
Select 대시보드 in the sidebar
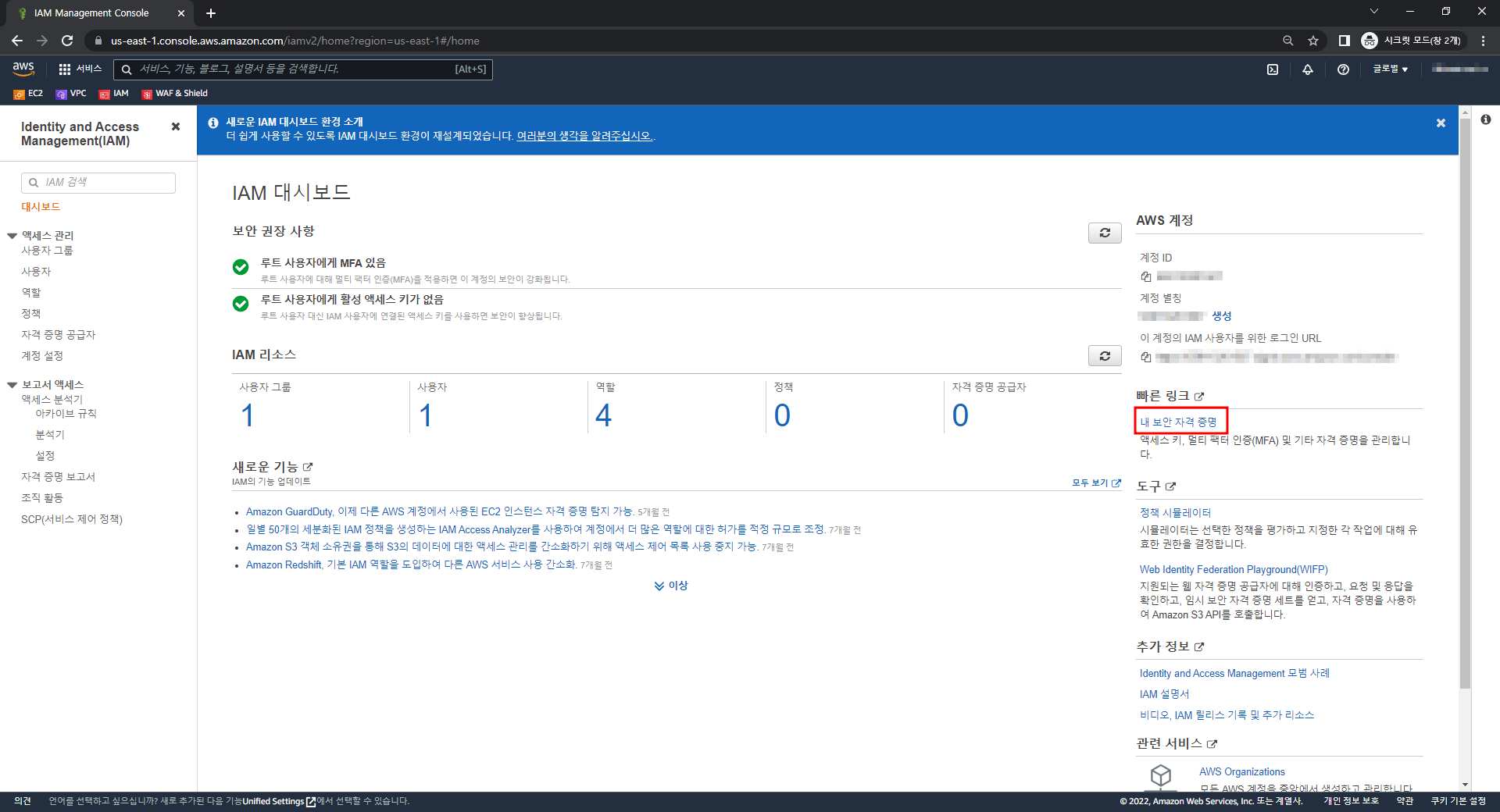click(41, 207)
